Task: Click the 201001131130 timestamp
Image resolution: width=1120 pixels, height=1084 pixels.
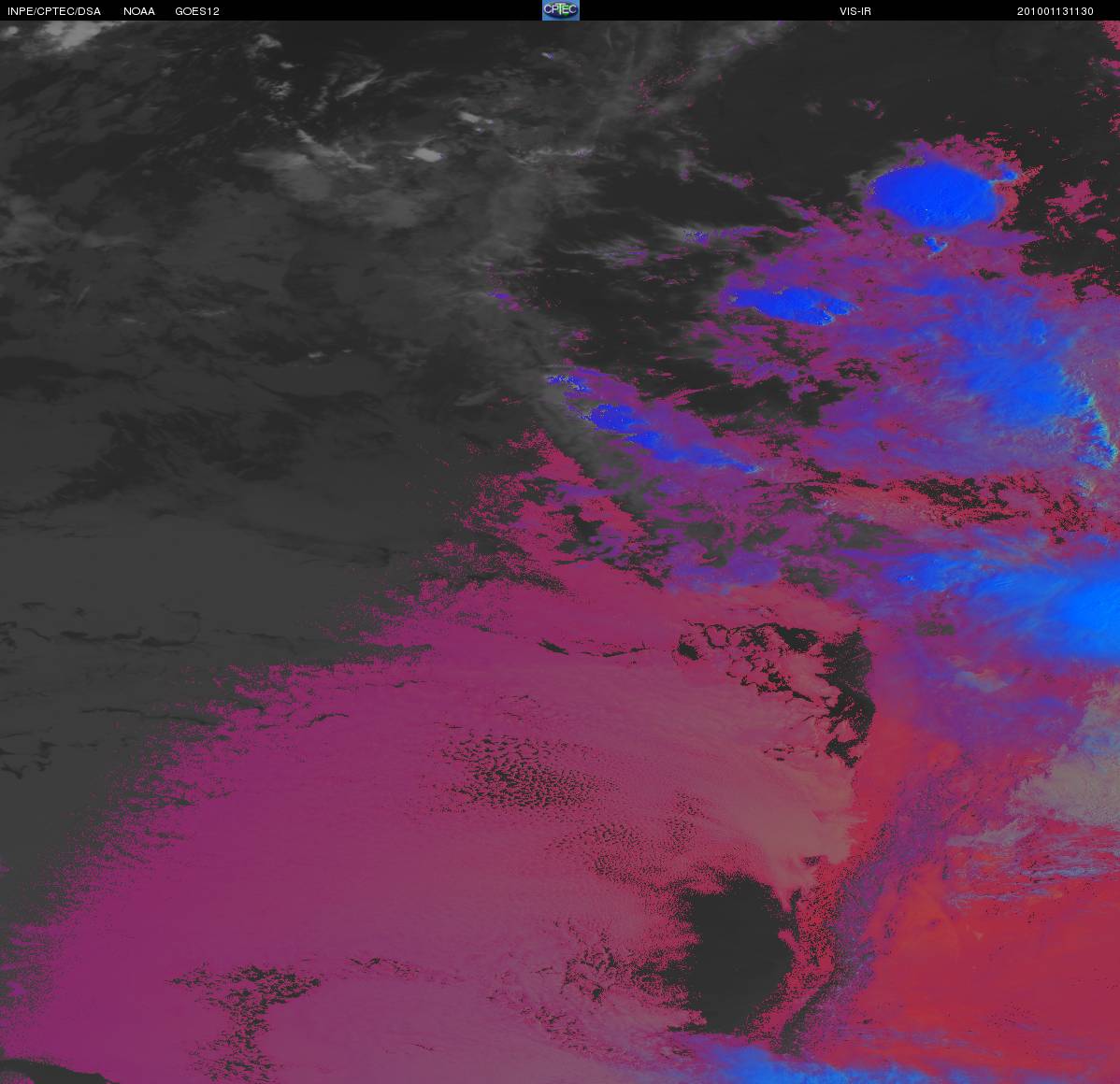Action: (1055, 11)
